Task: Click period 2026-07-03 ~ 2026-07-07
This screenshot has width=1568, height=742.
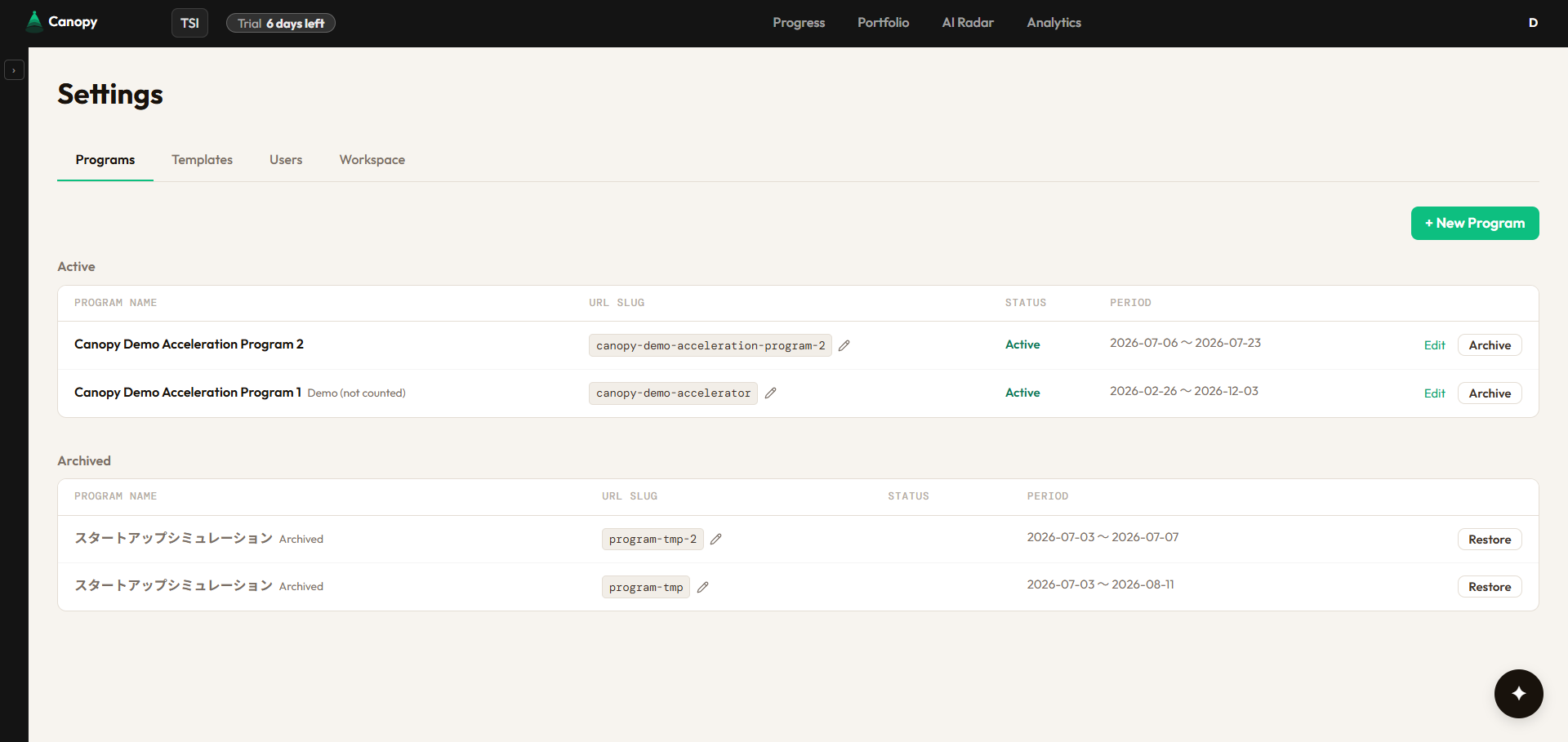Action: (1102, 537)
